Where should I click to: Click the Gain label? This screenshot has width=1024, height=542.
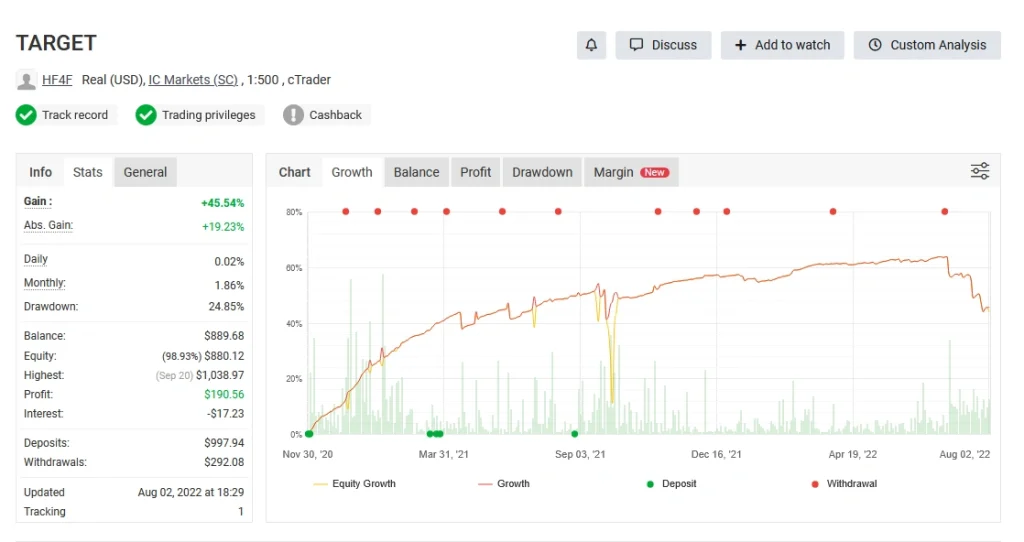tap(38, 202)
